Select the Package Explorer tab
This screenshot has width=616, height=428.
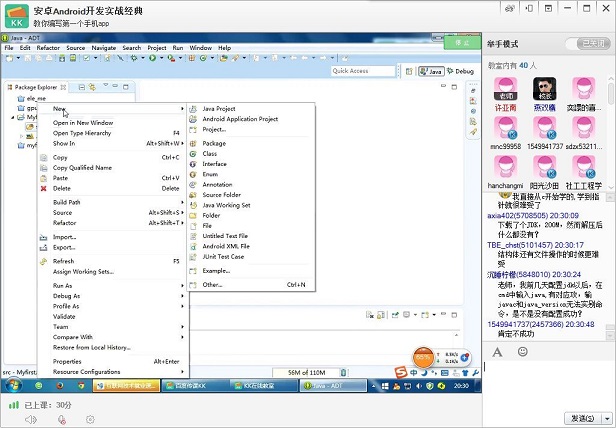click(x=35, y=87)
